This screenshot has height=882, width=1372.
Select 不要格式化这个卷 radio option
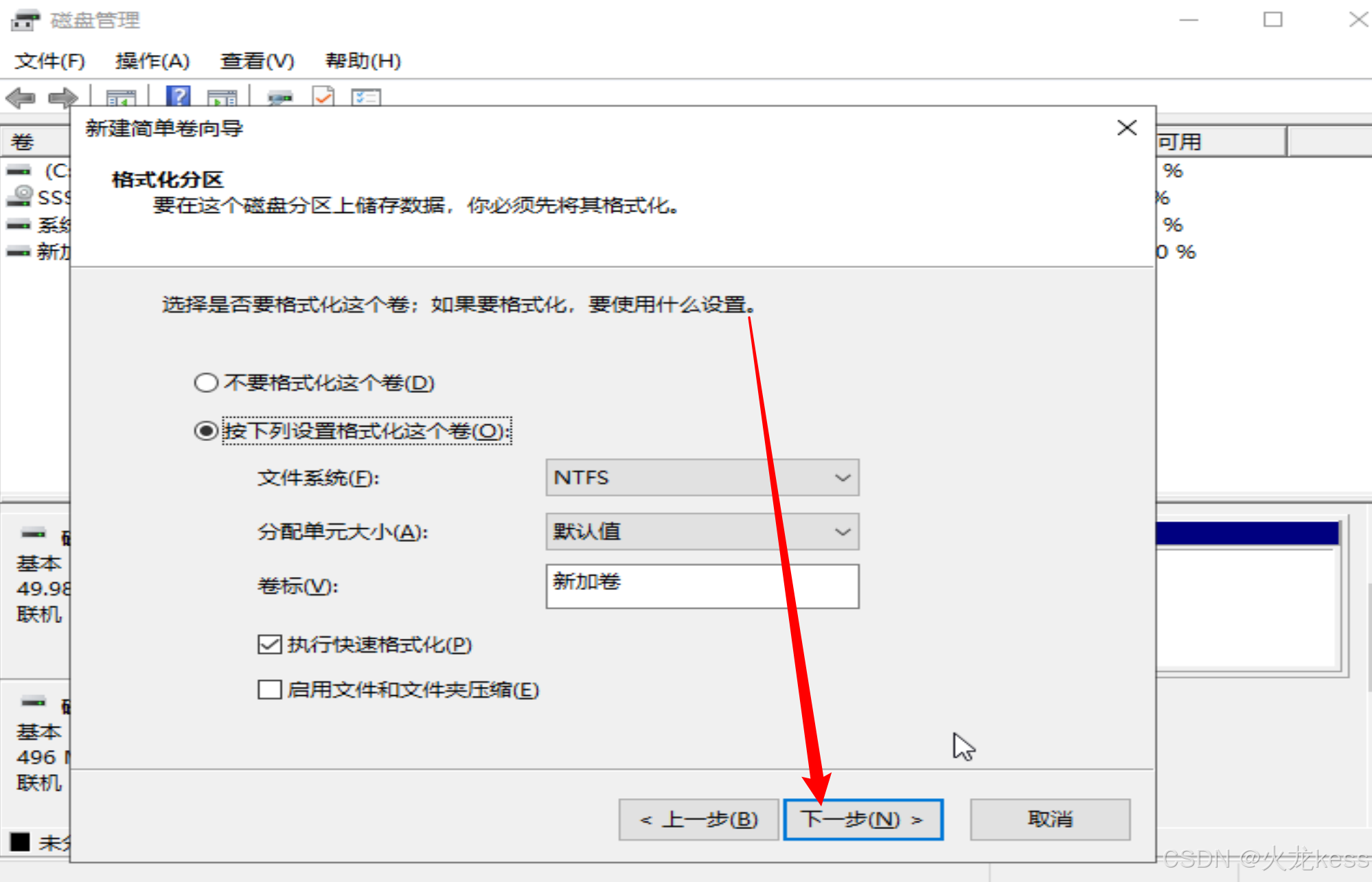click(206, 383)
